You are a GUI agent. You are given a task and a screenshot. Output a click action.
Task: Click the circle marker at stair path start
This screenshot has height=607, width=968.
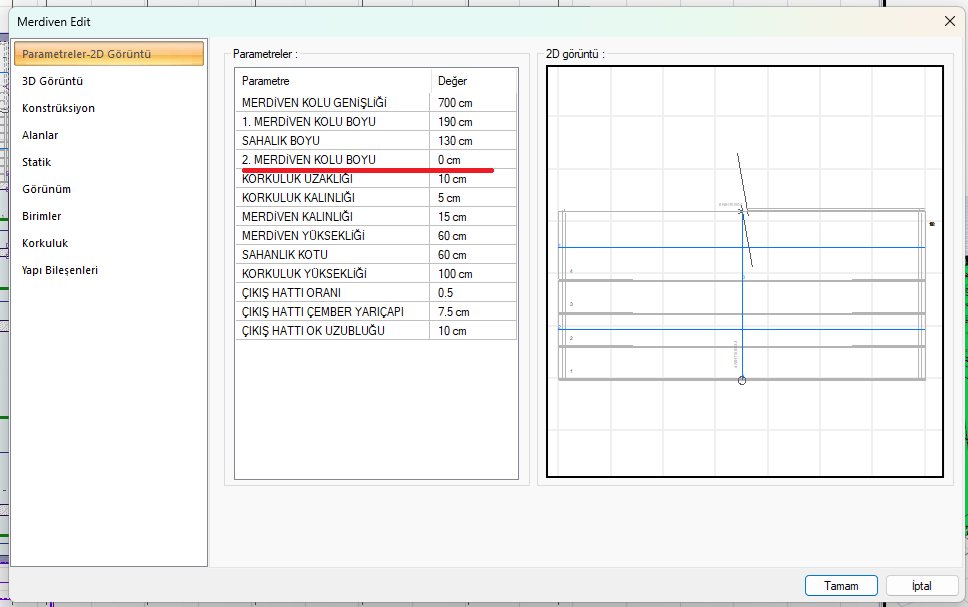(742, 380)
